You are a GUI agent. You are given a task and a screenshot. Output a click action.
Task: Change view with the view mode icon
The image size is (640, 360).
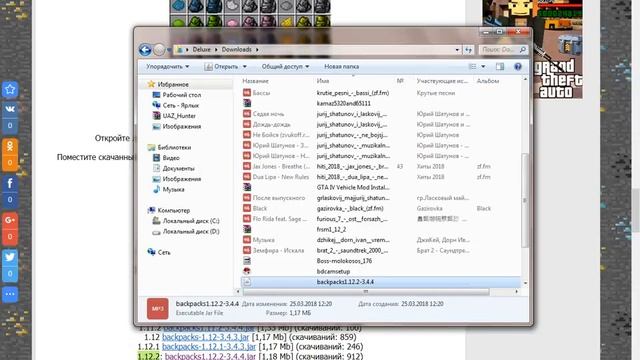[472, 67]
